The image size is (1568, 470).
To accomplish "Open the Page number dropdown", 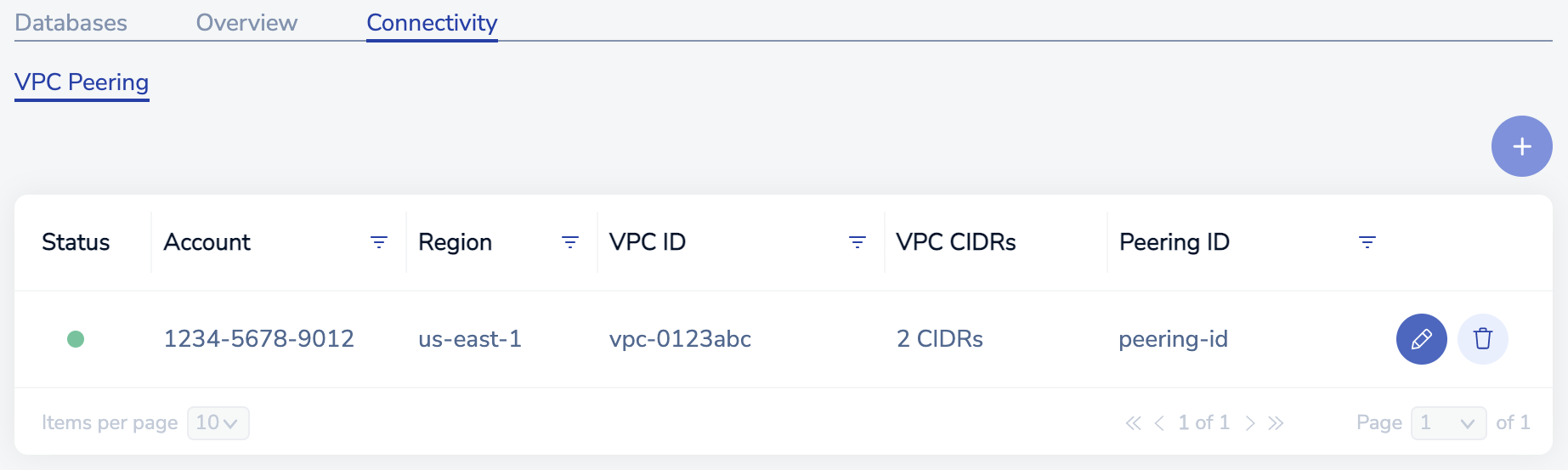I will click(1448, 423).
